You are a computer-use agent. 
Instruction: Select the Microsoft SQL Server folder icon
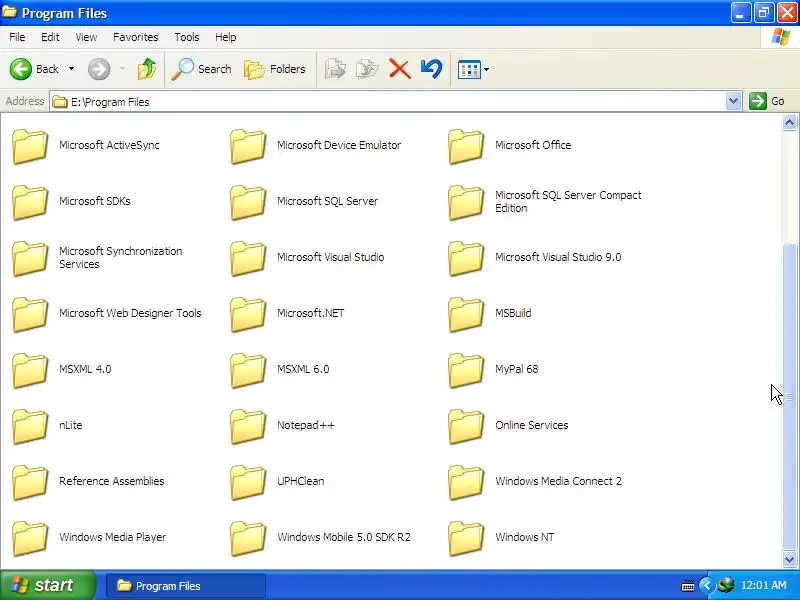coord(248,203)
